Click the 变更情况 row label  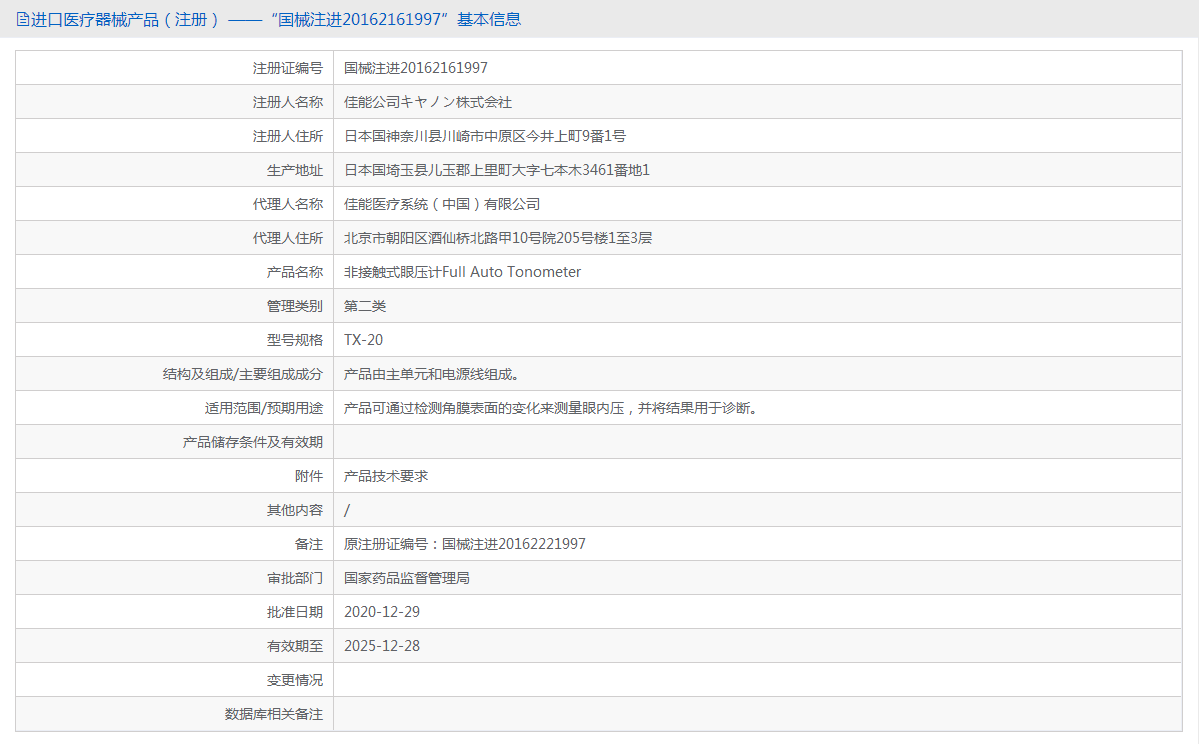294,681
